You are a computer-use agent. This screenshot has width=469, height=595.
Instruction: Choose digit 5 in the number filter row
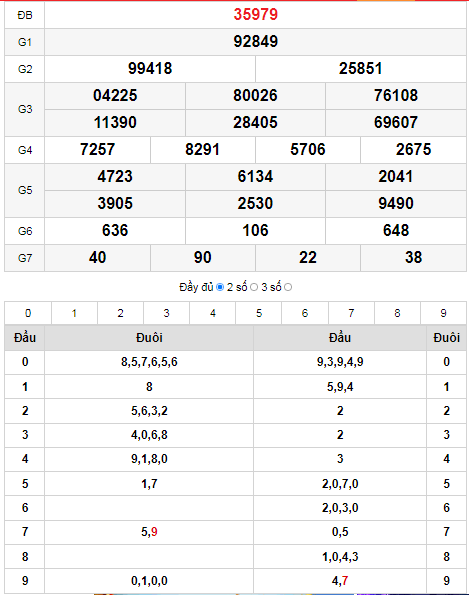point(258,313)
